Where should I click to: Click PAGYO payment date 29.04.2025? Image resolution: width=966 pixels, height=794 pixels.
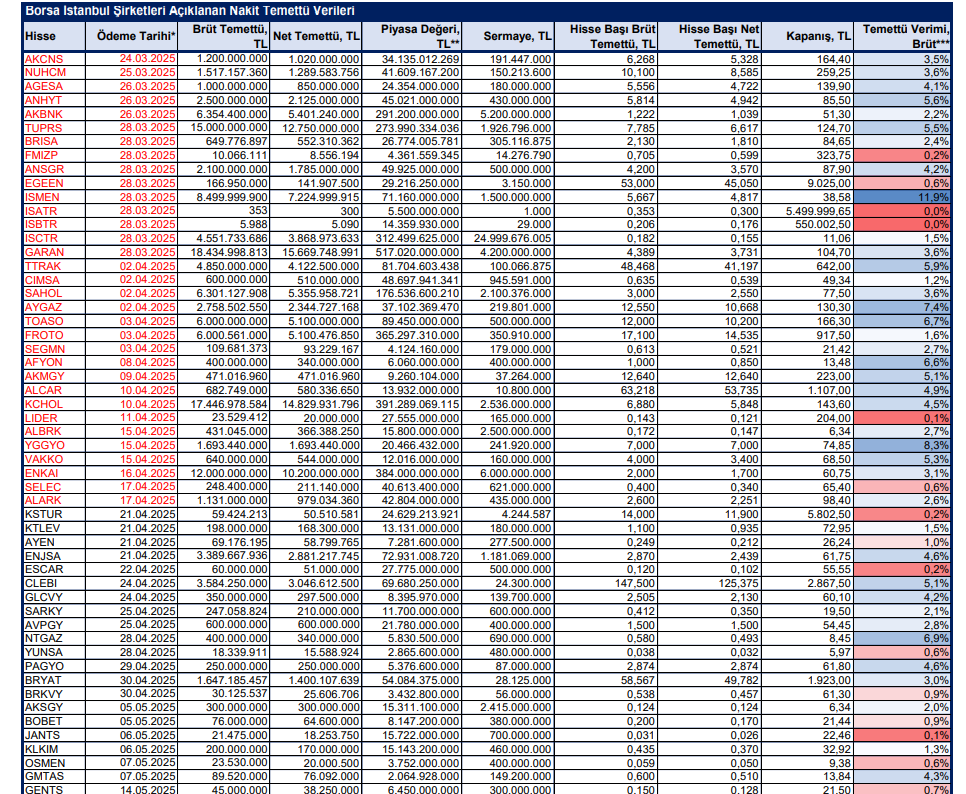point(148,666)
